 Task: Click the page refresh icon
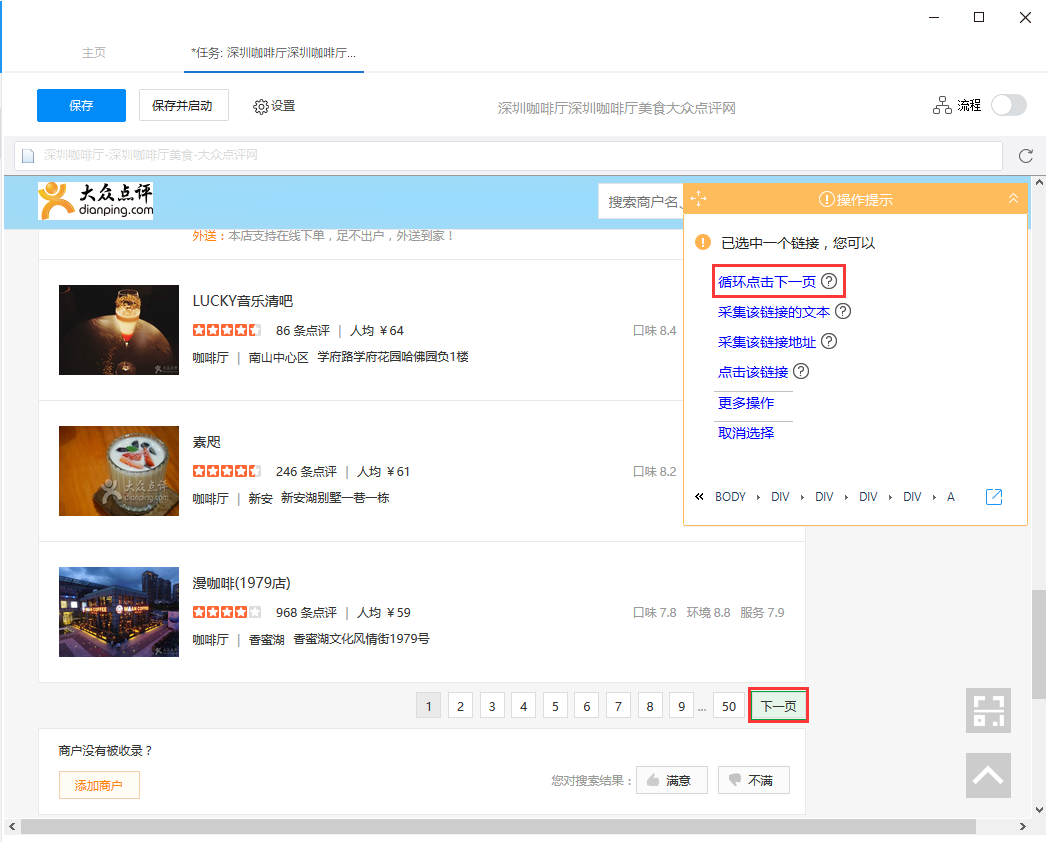1026,156
